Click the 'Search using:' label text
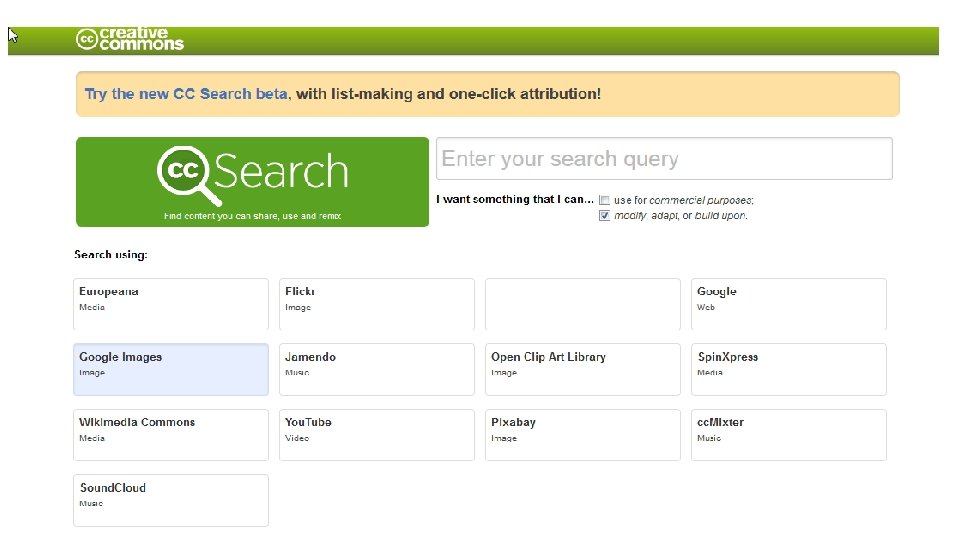 tap(111, 255)
